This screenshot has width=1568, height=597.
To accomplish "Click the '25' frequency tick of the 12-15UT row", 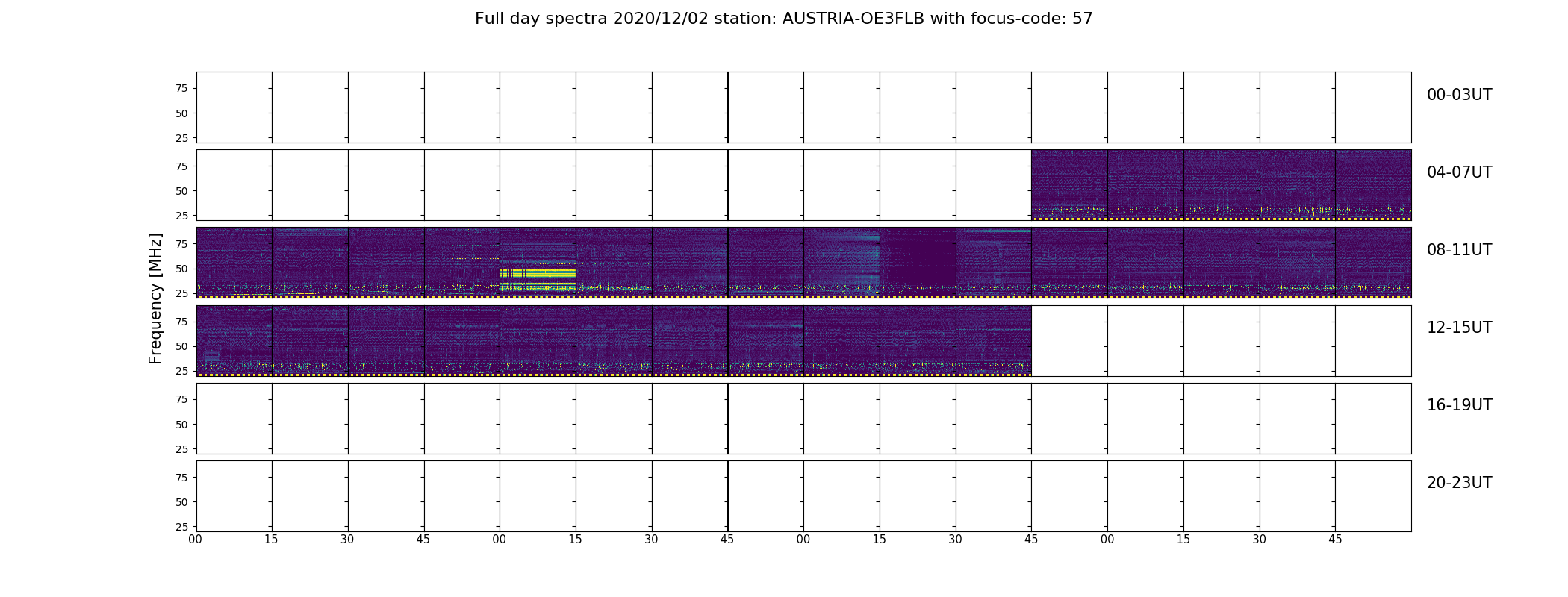I will click(181, 371).
